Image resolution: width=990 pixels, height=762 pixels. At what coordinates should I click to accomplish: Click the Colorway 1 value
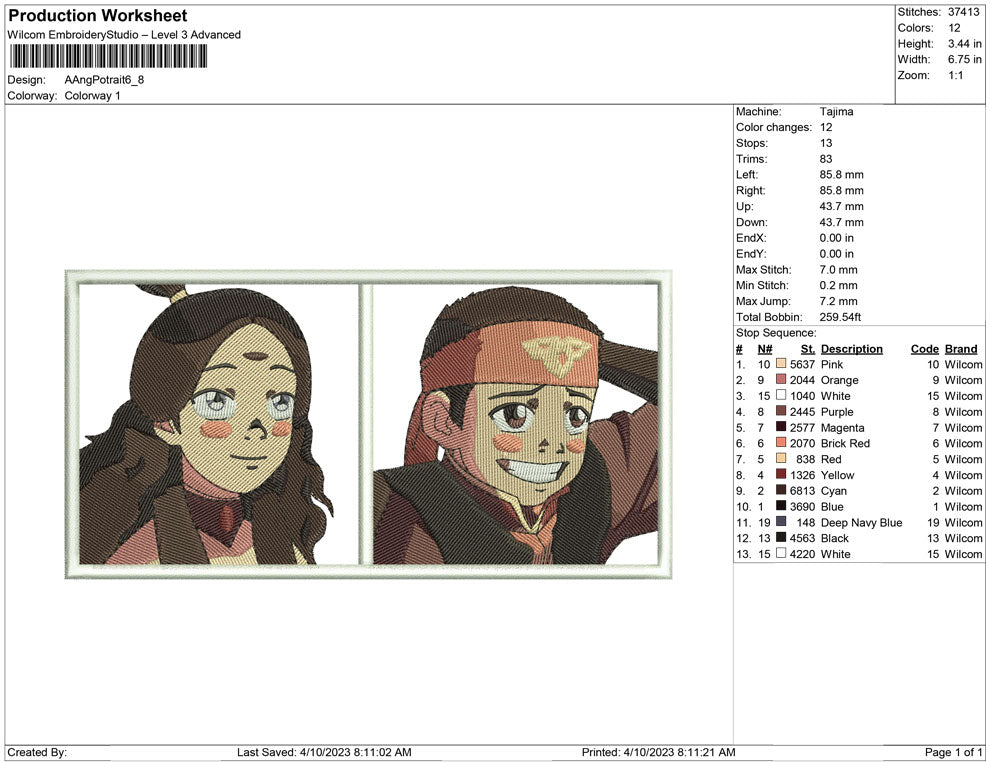tap(92, 96)
